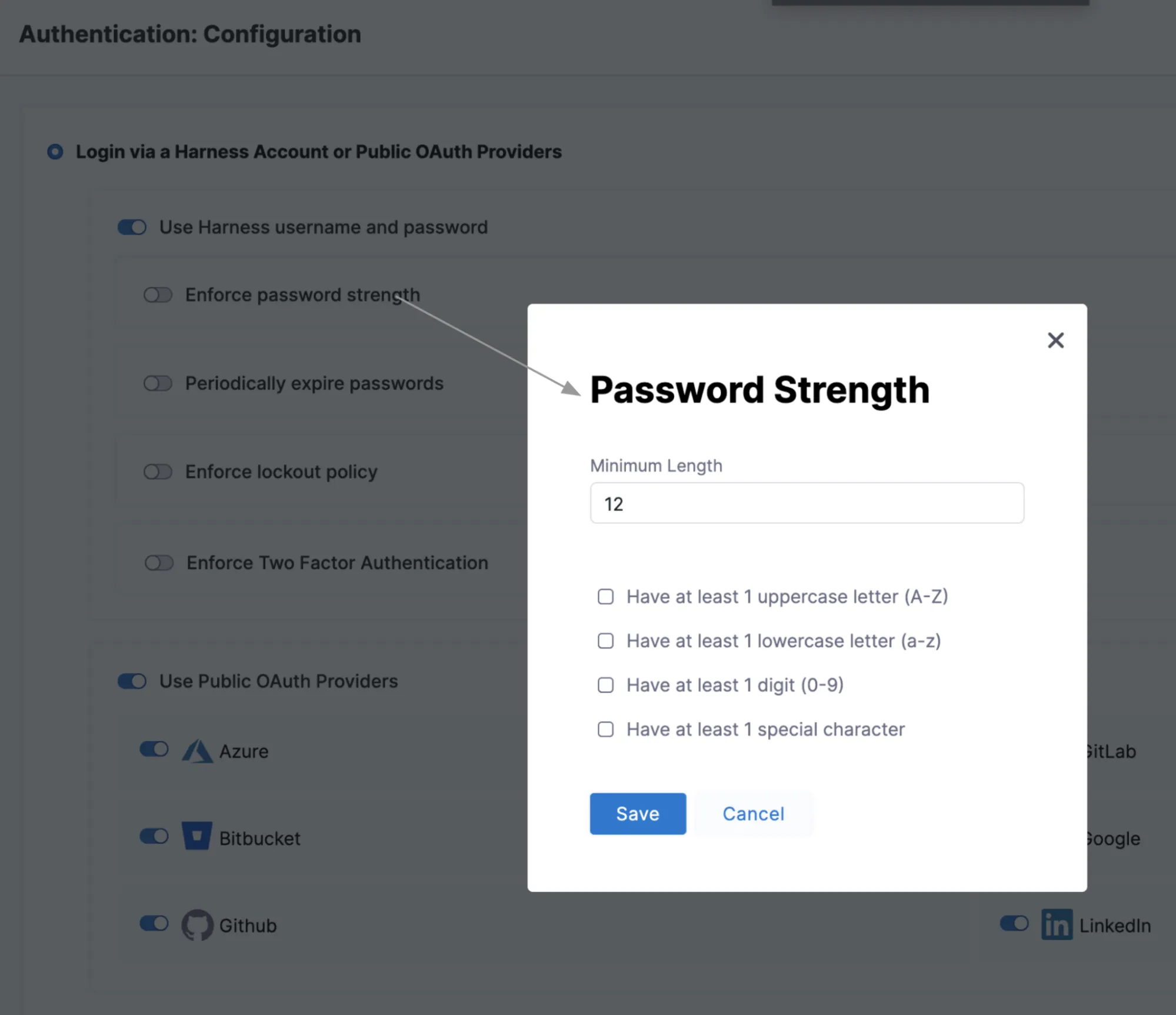The height and width of the screenshot is (1015, 1176).
Task: Toggle off the LinkedIn OAuth provider
Action: click(x=1013, y=924)
